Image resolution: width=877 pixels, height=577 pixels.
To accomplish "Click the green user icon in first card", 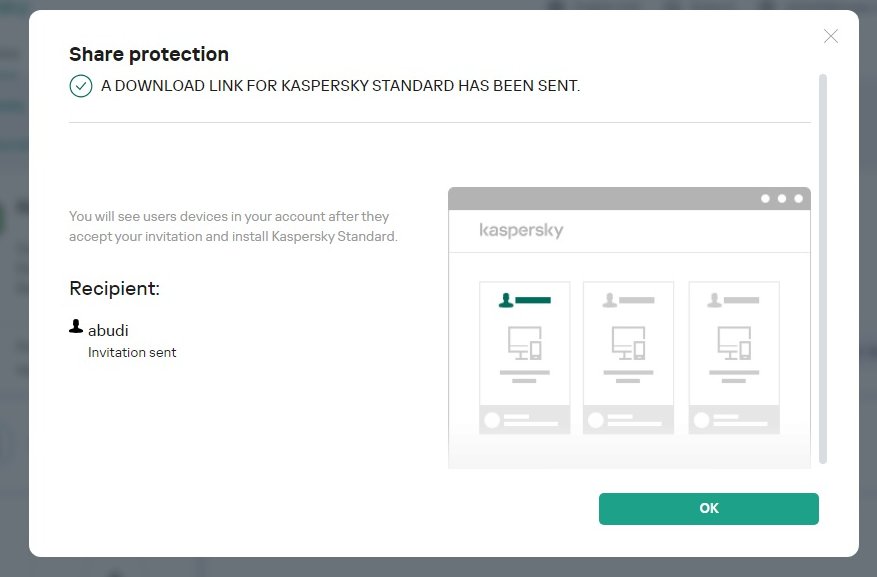I will 507,299.
